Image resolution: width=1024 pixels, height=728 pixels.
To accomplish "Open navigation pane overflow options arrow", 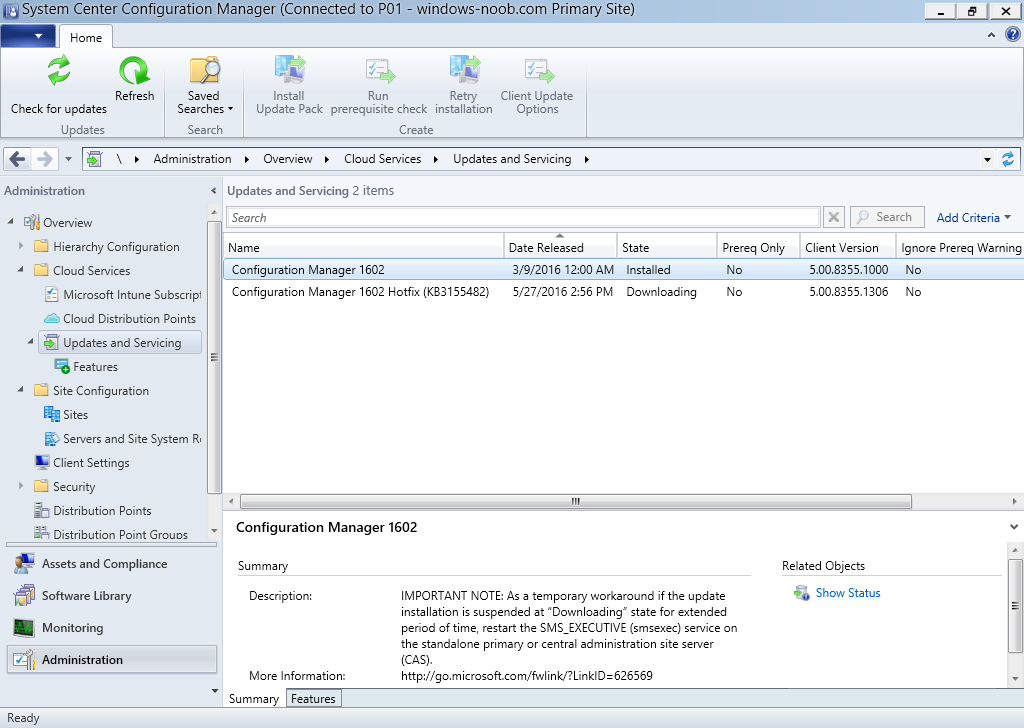I will [x=215, y=691].
